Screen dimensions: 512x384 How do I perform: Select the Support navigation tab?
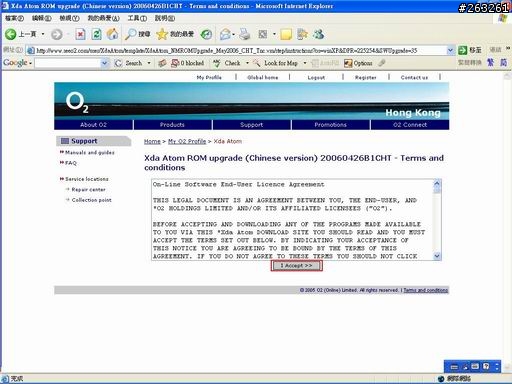point(252,125)
